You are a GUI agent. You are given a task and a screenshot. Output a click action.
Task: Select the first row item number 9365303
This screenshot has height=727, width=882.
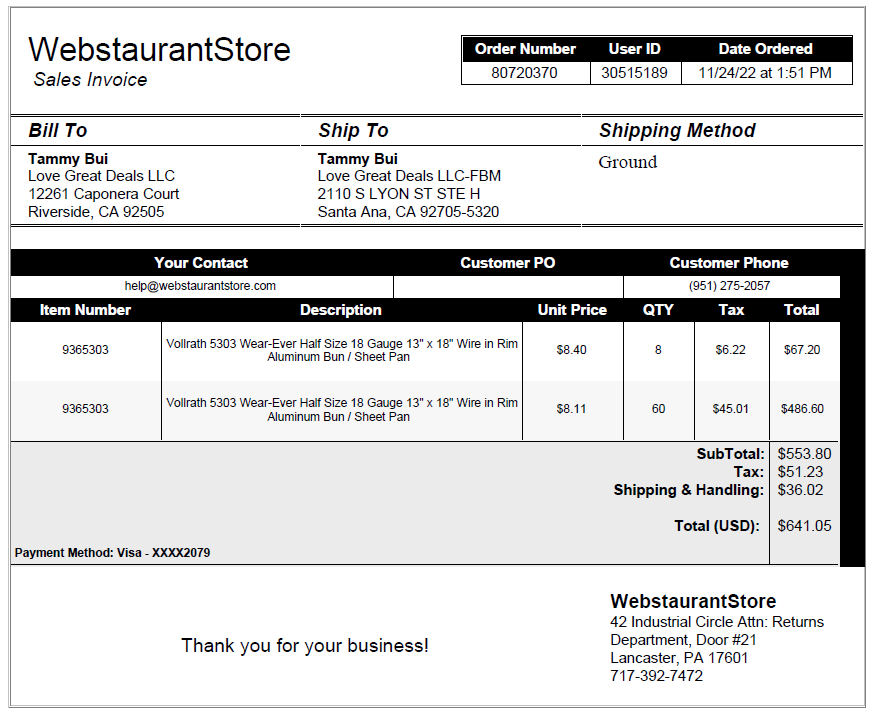[86, 350]
